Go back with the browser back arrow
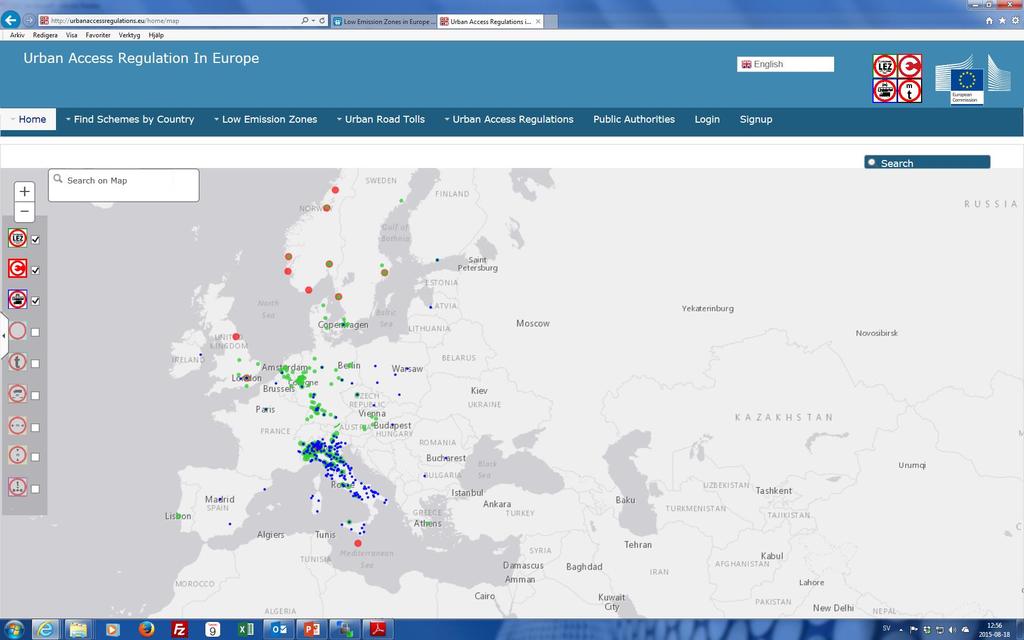 point(10,20)
